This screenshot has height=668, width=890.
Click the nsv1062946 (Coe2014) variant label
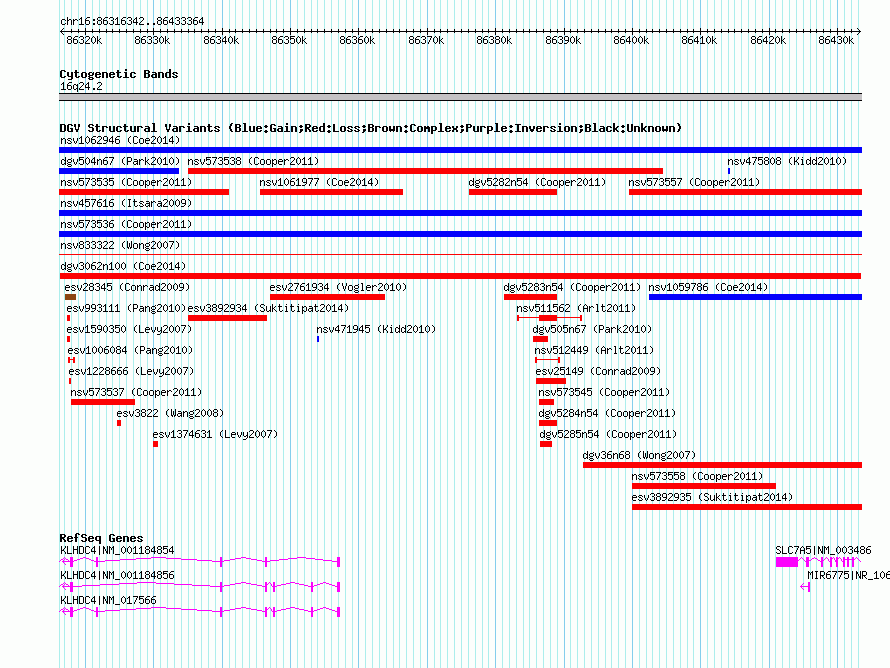point(120,140)
